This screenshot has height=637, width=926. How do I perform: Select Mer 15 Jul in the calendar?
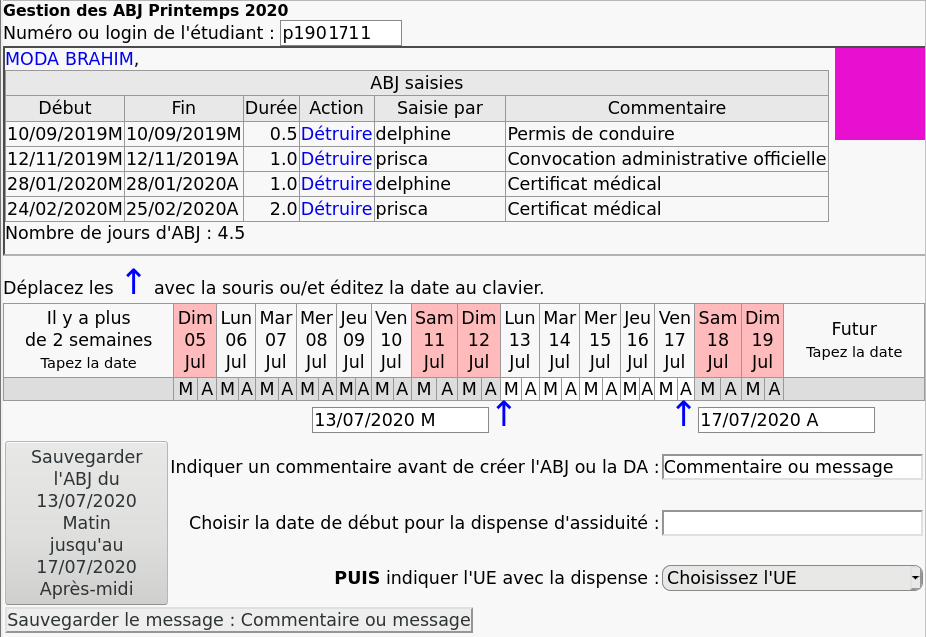(x=600, y=340)
